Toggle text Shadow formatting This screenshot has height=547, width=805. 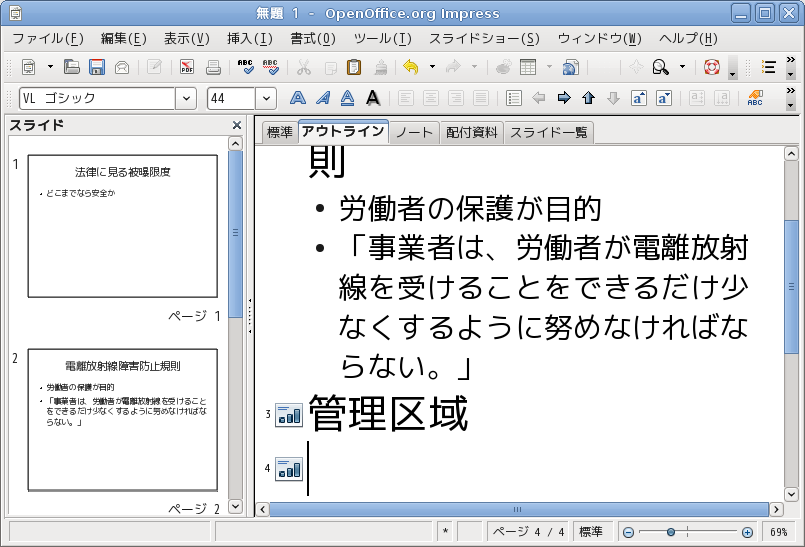tap(373, 98)
